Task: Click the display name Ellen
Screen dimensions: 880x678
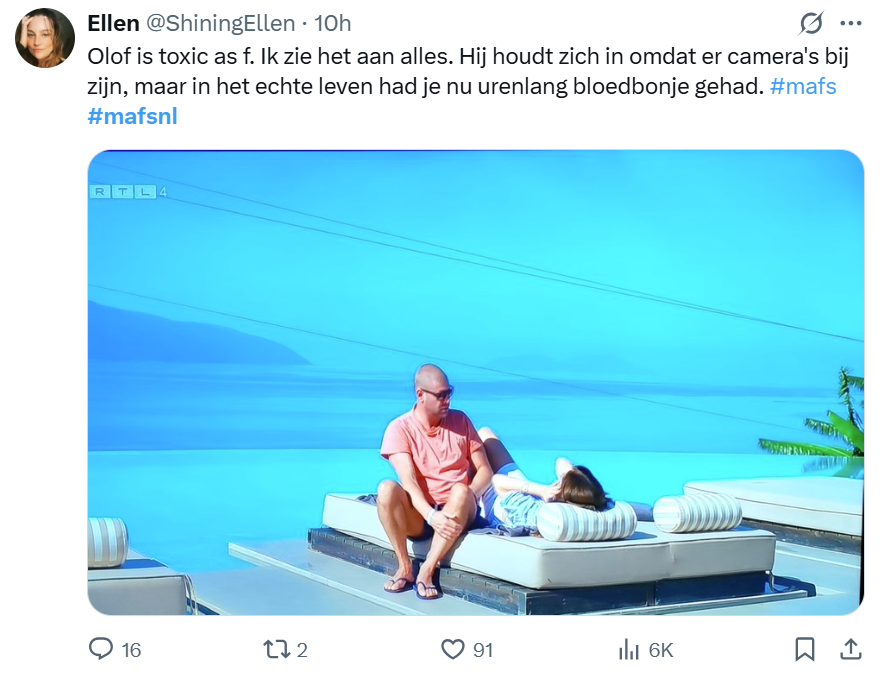Action: [113, 23]
